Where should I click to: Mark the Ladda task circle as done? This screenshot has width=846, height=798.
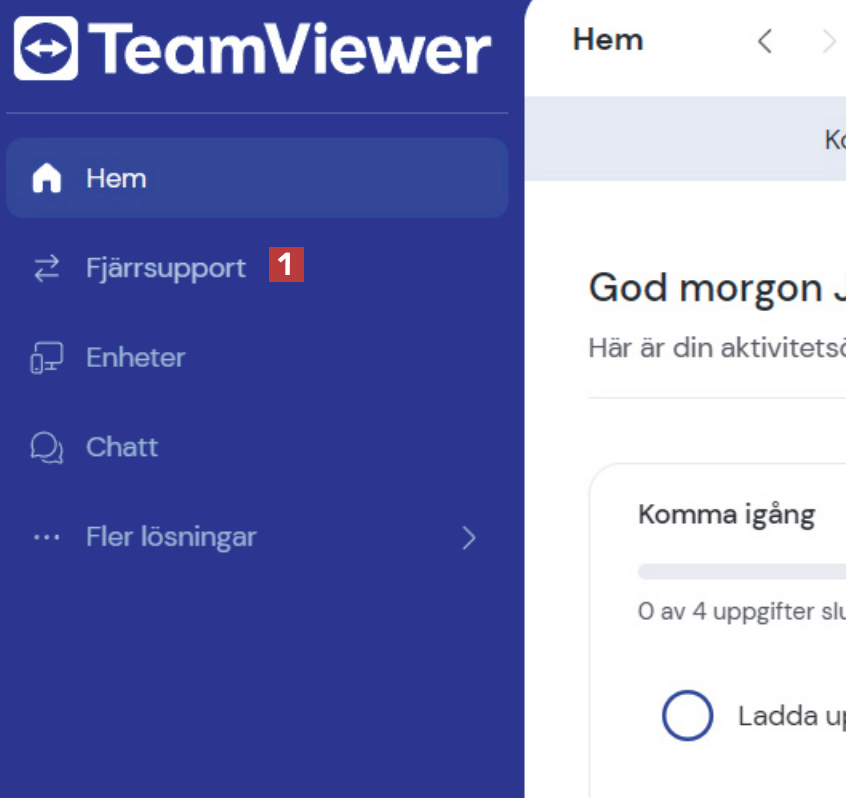tap(687, 715)
